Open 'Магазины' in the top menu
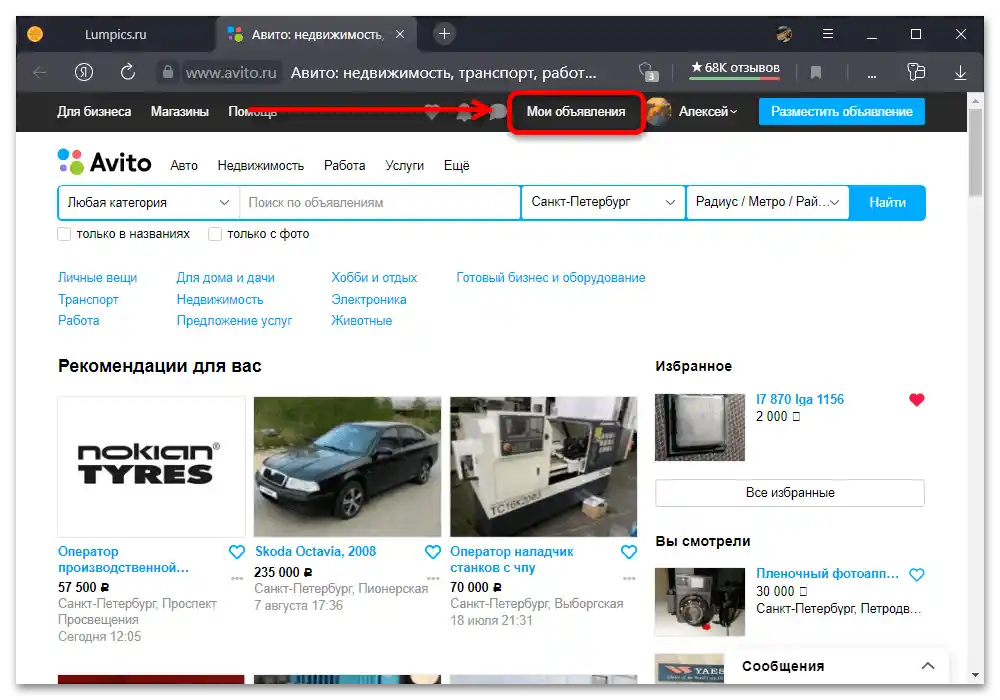 (x=180, y=112)
